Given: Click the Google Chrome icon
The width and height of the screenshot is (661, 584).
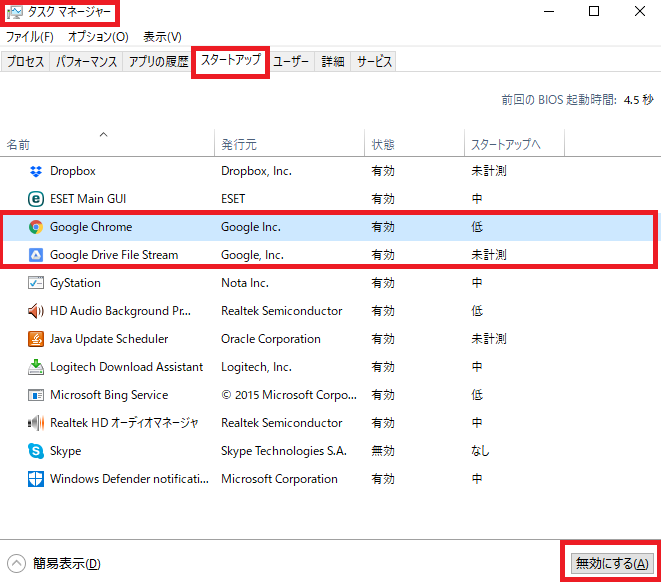Looking at the screenshot, I should click(x=36, y=227).
